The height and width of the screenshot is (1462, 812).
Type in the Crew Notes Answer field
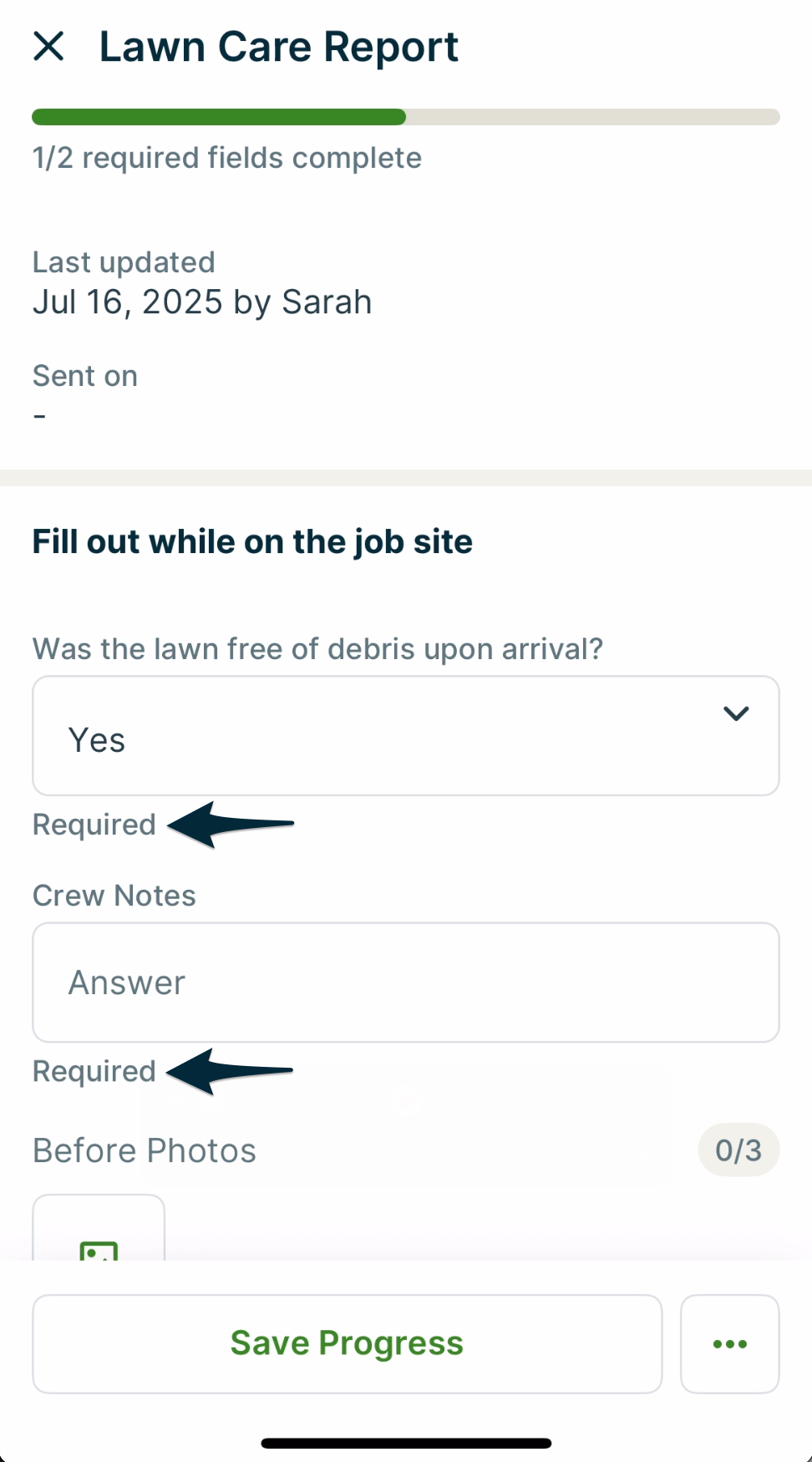405,982
